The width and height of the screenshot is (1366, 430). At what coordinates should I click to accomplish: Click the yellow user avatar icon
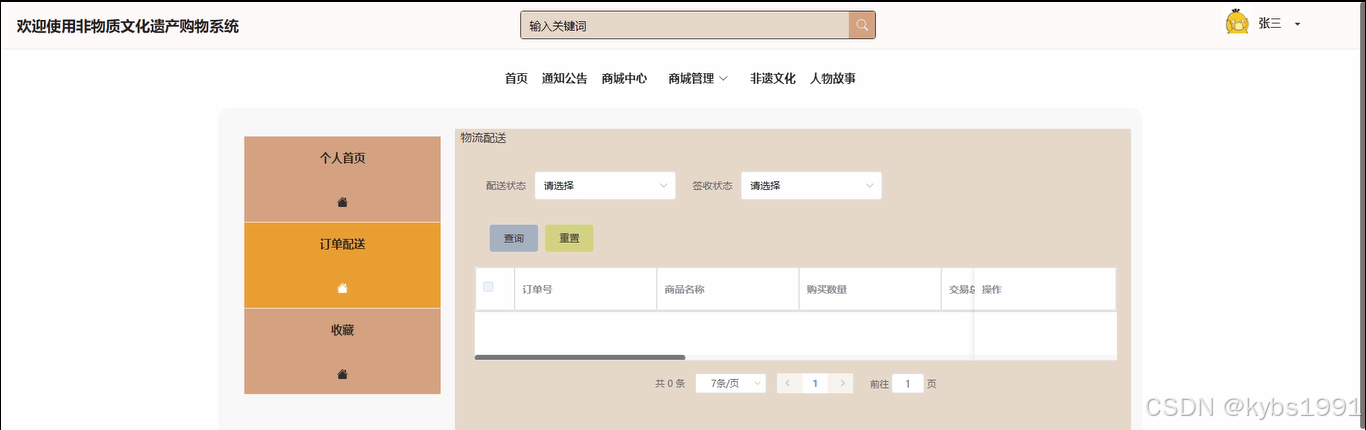pyautogui.click(x=1237, y=22)
